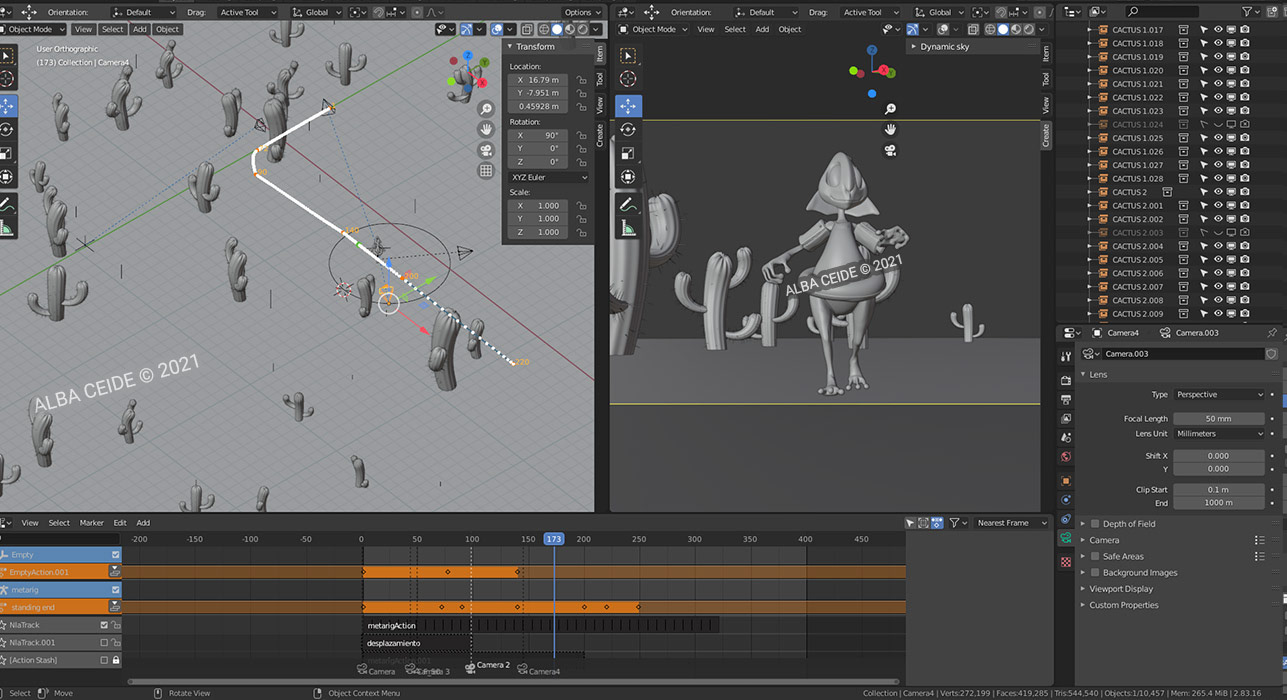
Task: Enable the Background Images checkbox
Action: [1095, 573]
